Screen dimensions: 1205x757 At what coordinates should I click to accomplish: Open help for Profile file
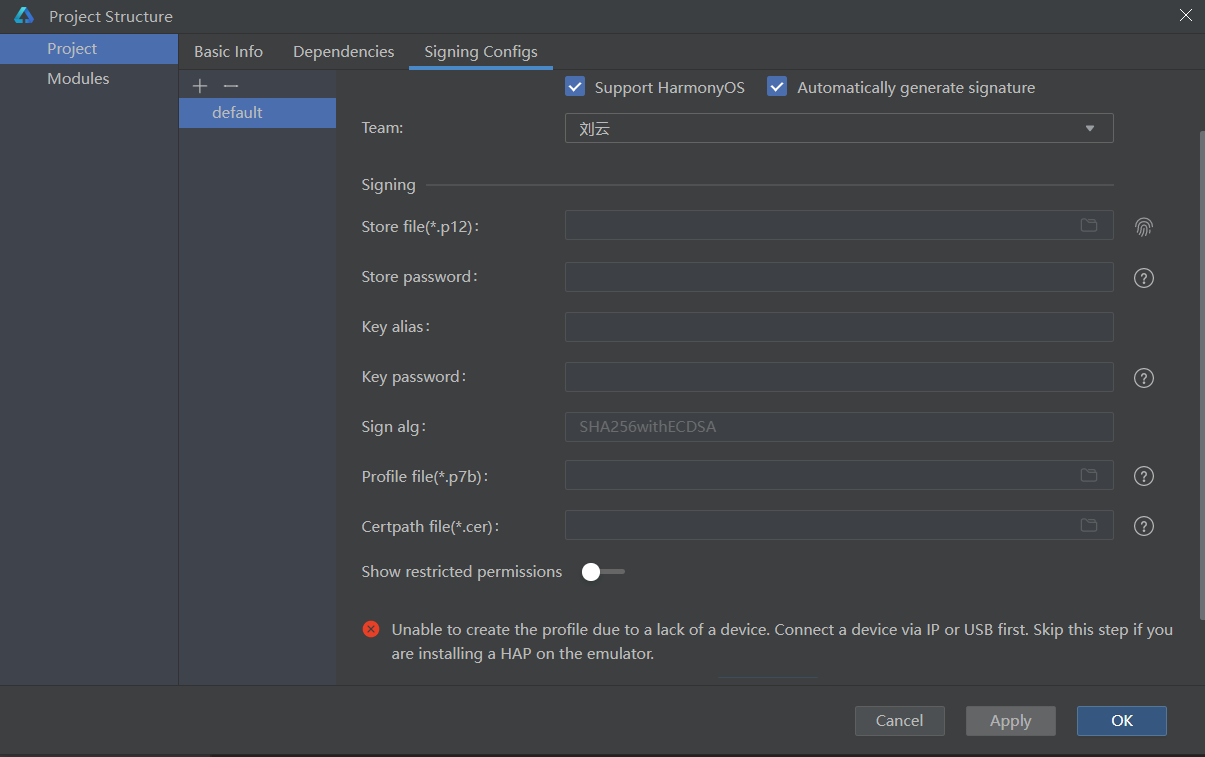click(x=1144, y=476)
